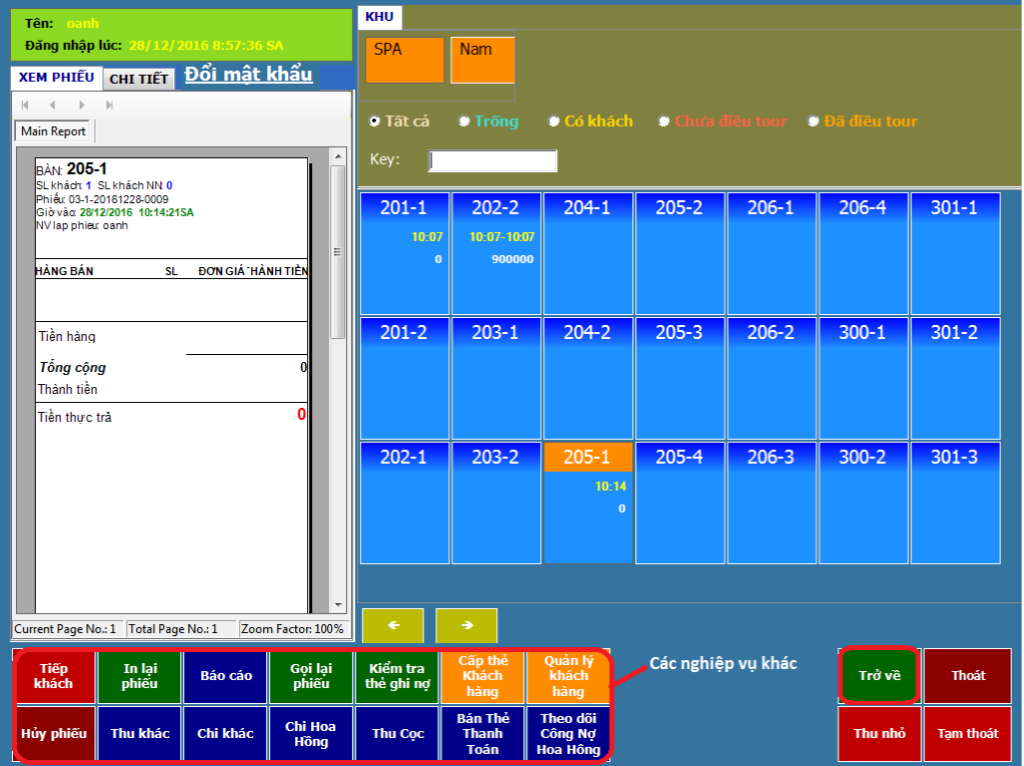1024x766 pixels.
Task: Go to next report page
Action: [81, 105]
